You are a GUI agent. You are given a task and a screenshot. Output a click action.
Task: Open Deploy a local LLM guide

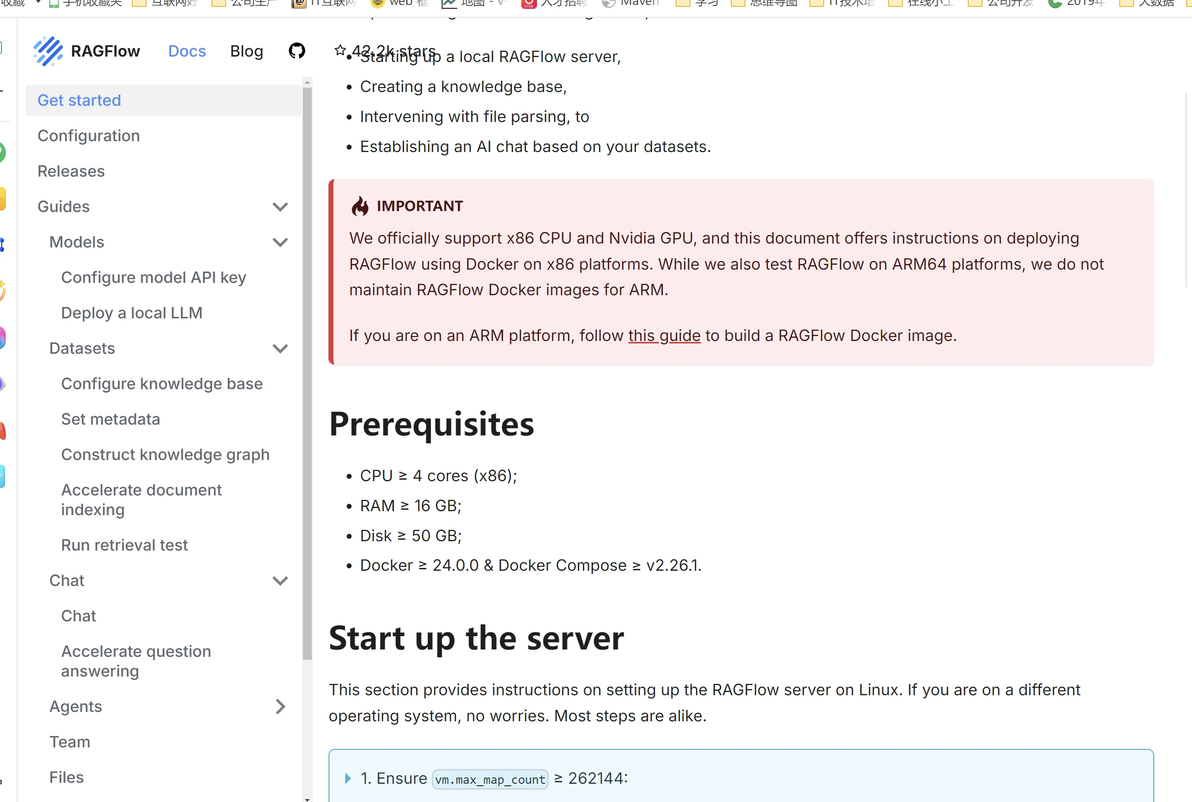click(132, 313)
